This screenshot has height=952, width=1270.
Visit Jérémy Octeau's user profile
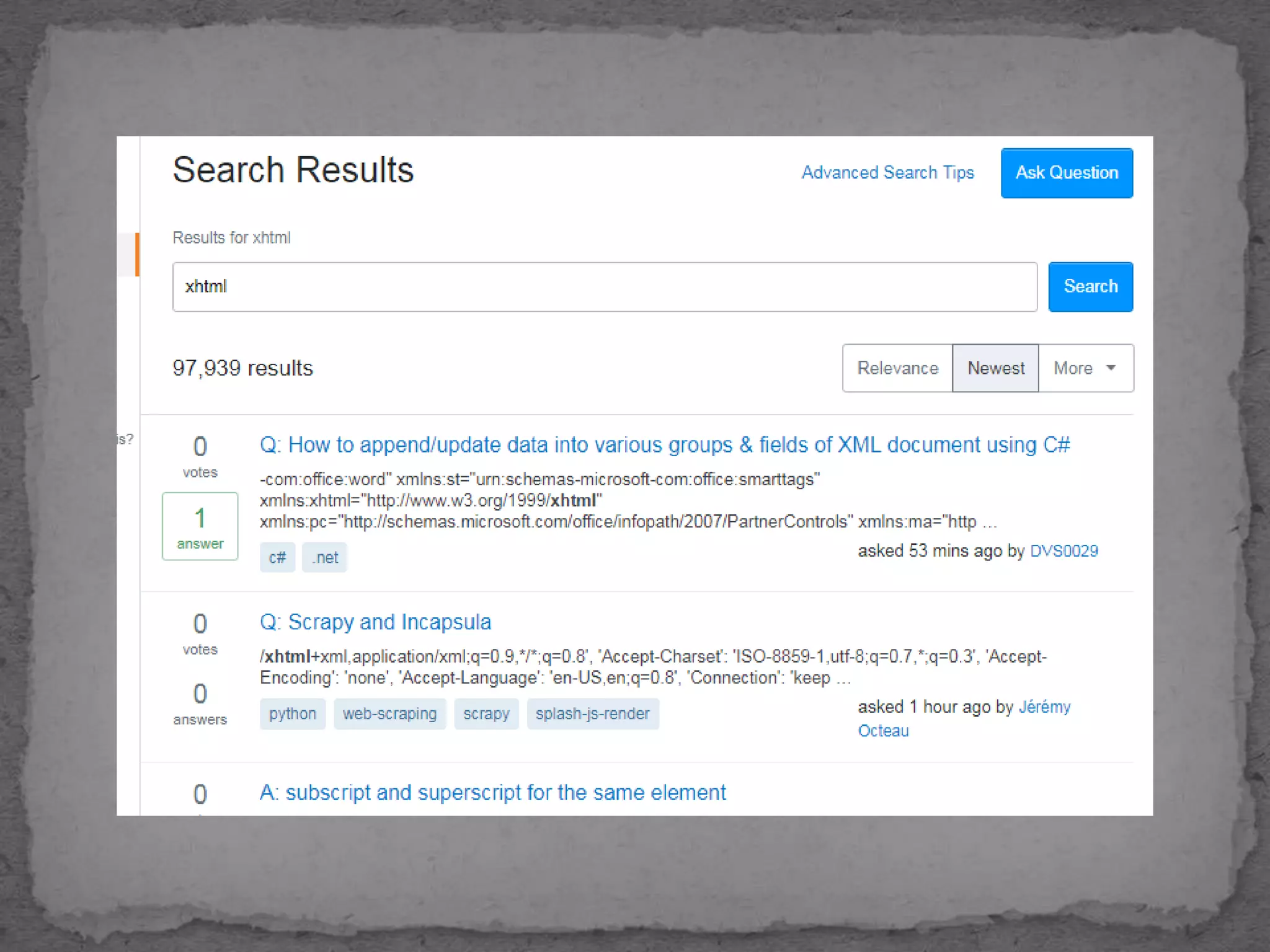[x=1044, y=707]
